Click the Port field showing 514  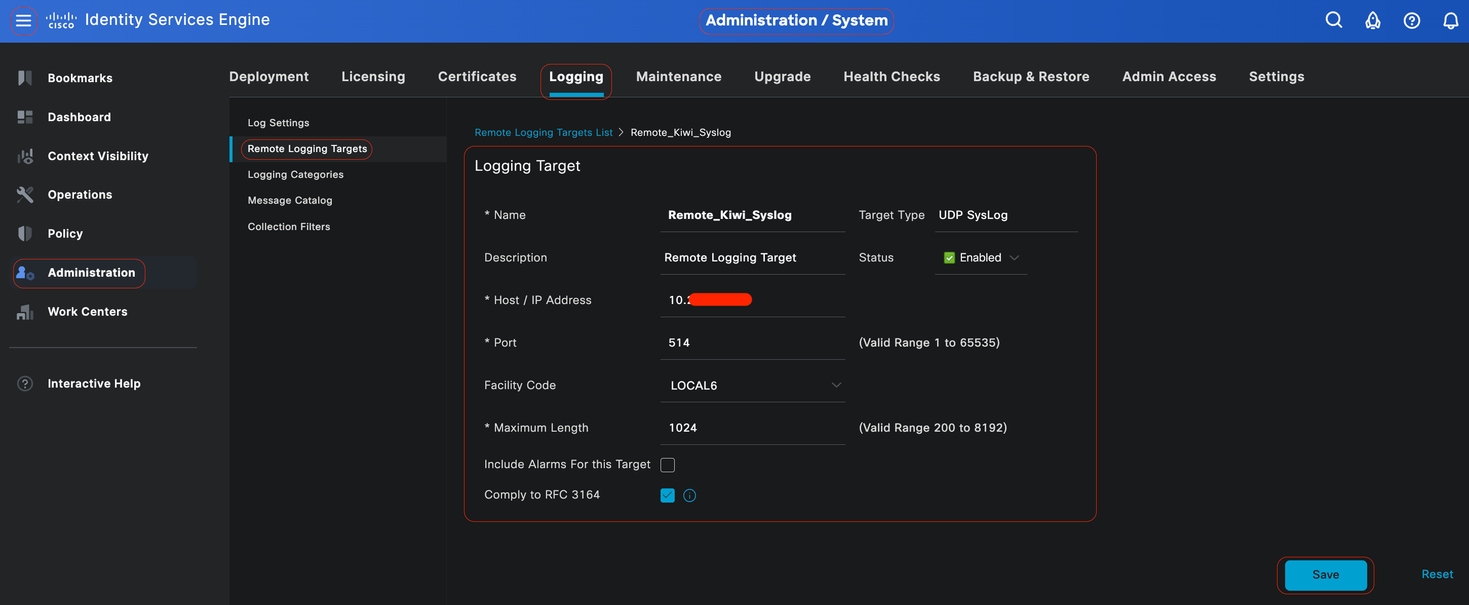point(753,343)
